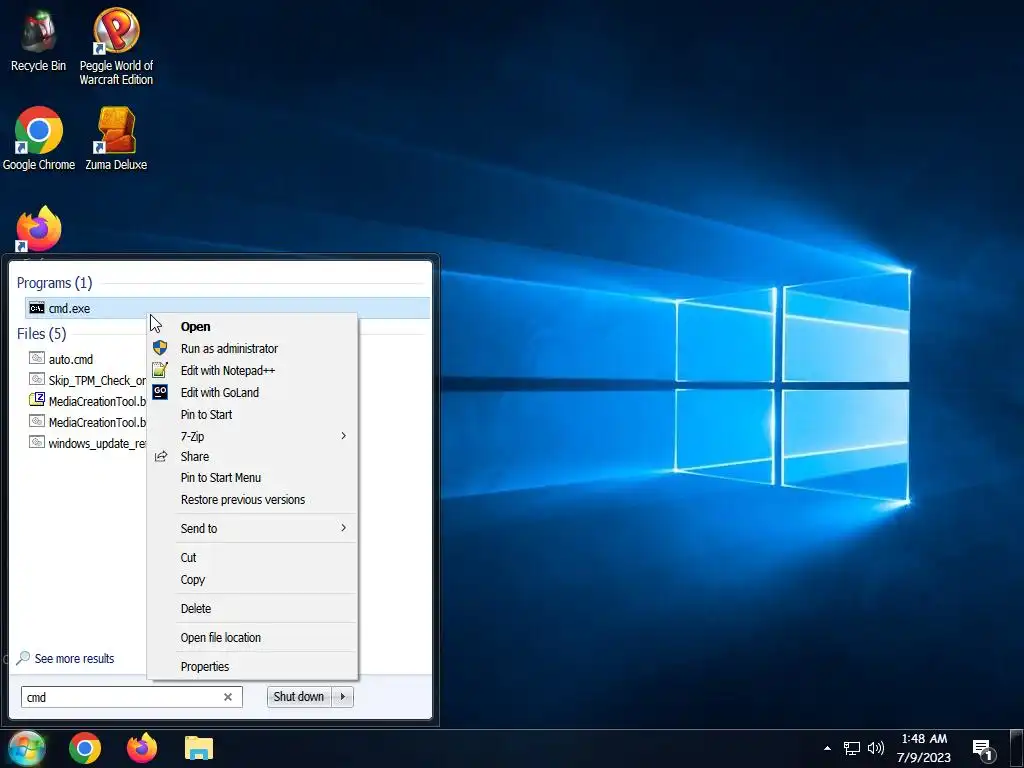1024x768 pixels.
Task: Click the Run as administrator shield icon
Action: click(160, 348)
